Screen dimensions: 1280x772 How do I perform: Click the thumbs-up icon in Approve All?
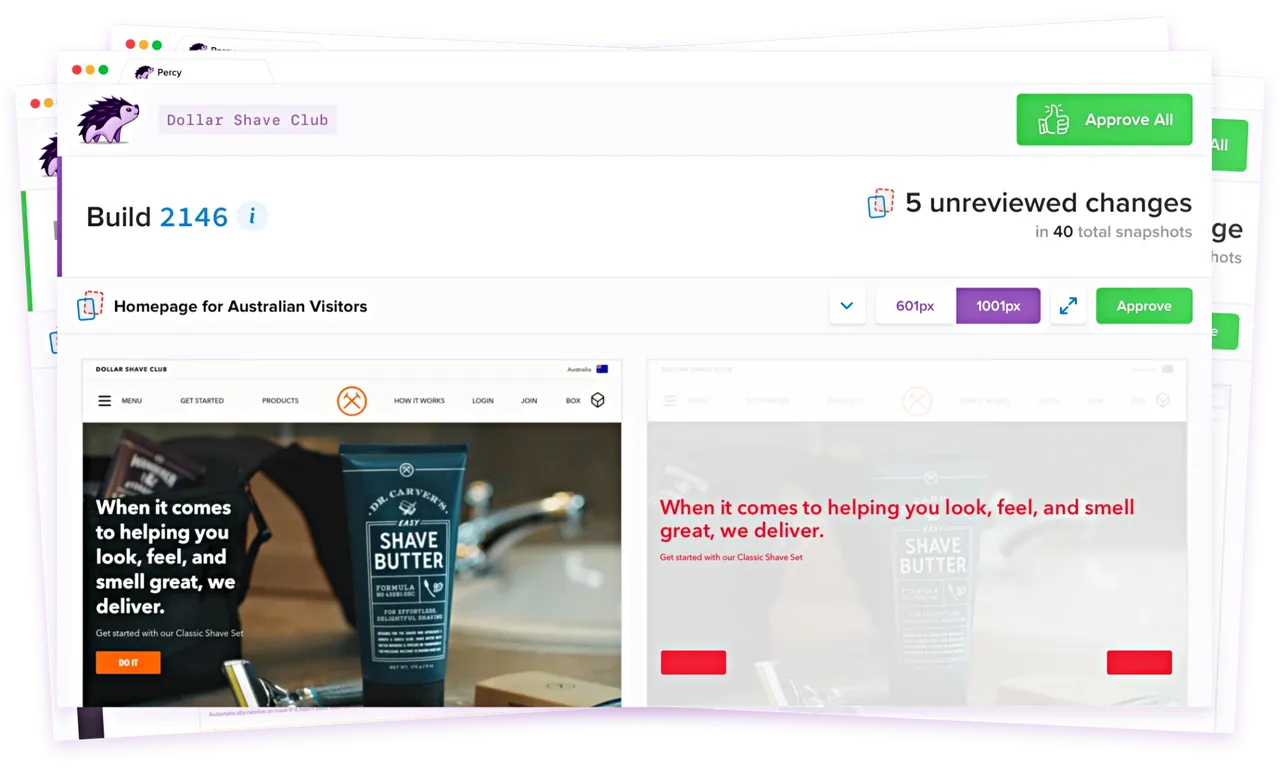point(1053,120)
